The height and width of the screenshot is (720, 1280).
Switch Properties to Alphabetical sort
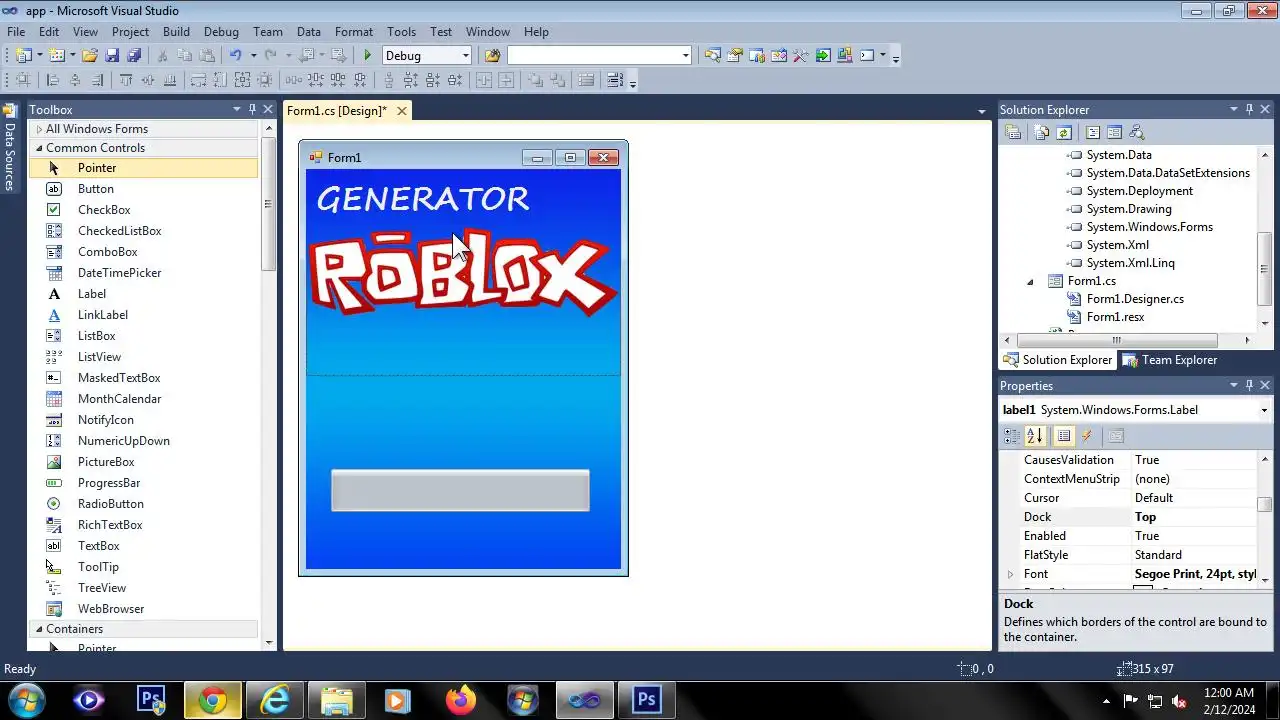click(1035, 436)
